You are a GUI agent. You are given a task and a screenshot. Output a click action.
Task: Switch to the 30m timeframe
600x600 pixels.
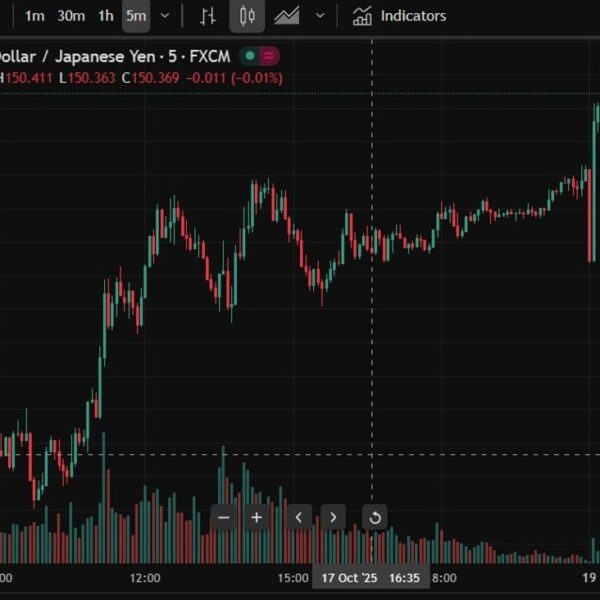point(71,16)
